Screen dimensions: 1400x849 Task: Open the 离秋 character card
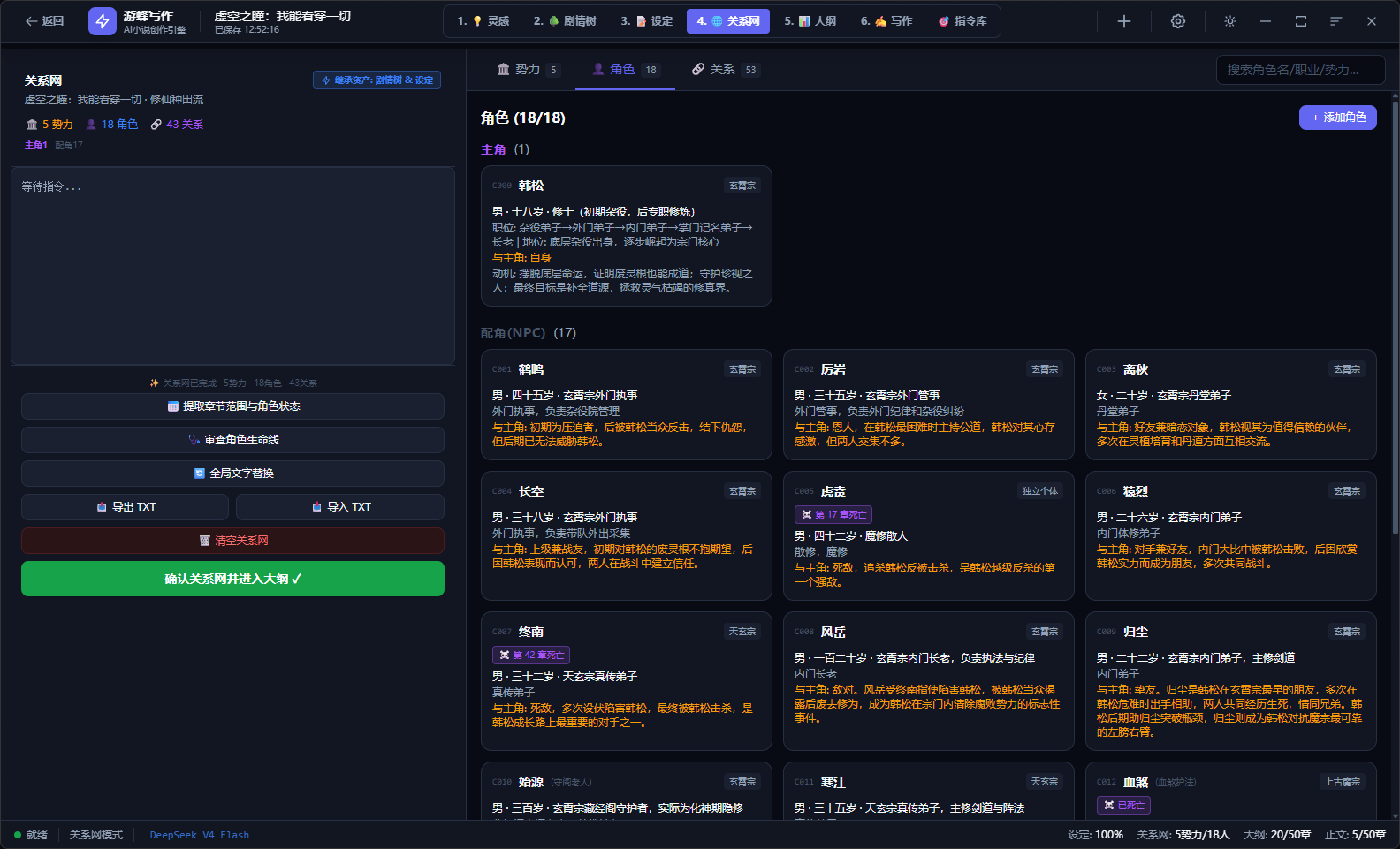[x=1230, y=405]
